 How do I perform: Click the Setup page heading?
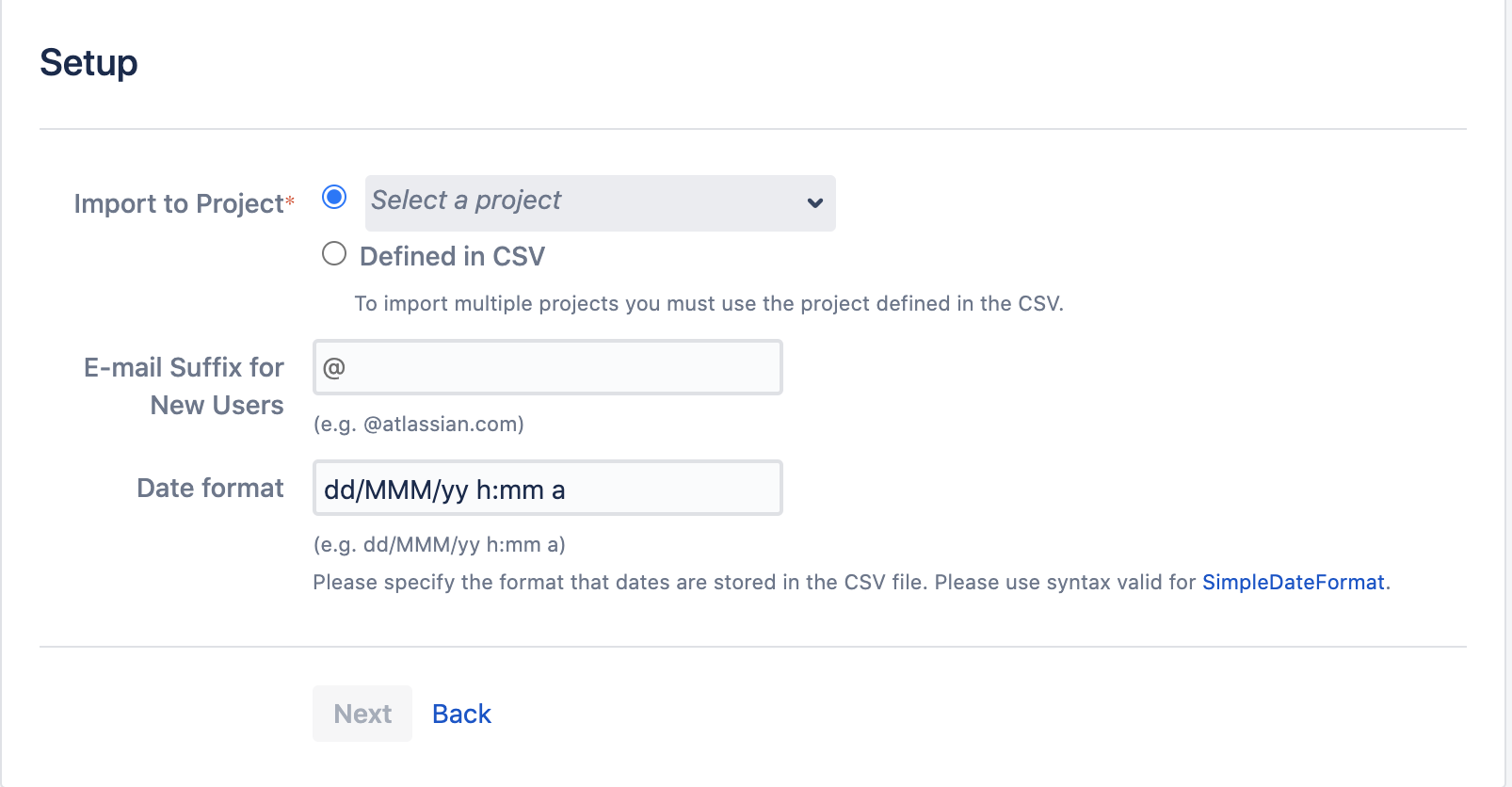click(x=88, y=63)
